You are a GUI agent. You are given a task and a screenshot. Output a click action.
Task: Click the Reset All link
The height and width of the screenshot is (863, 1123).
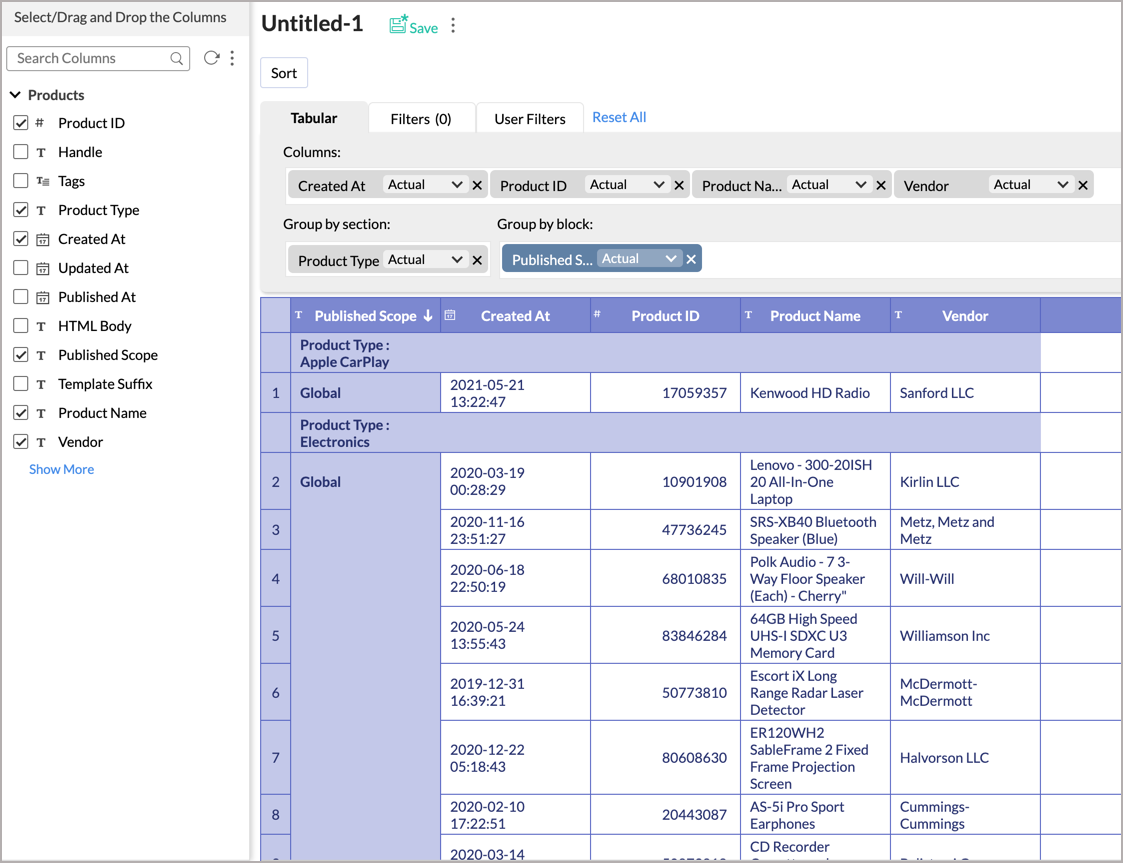tap(619, 117)
